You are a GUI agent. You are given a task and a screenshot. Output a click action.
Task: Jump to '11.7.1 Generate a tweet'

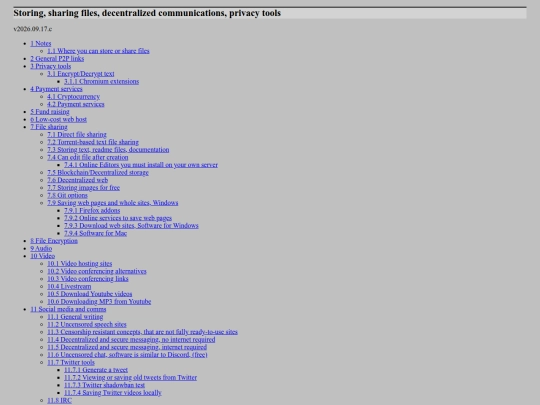[96, 370]
